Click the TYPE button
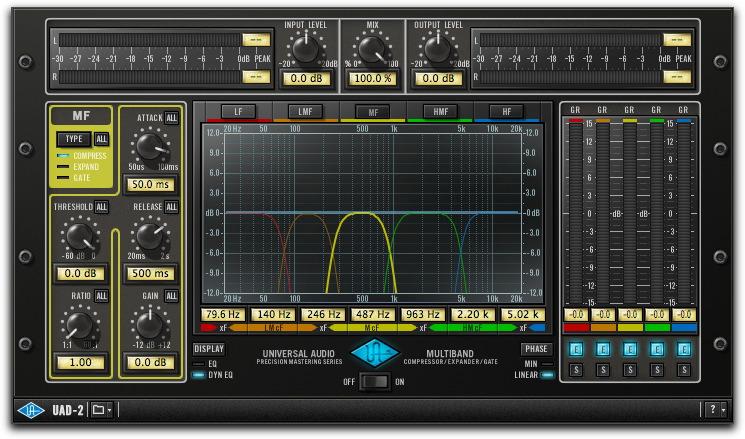 coord(74,139)
